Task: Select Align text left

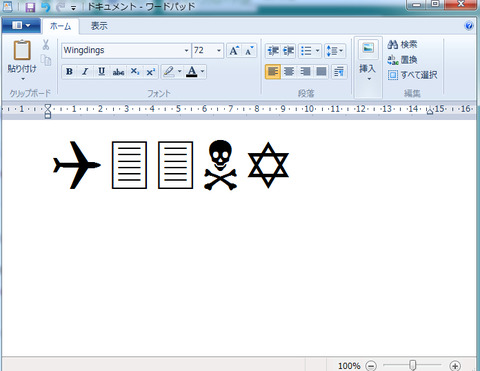Action: (273, 71)
